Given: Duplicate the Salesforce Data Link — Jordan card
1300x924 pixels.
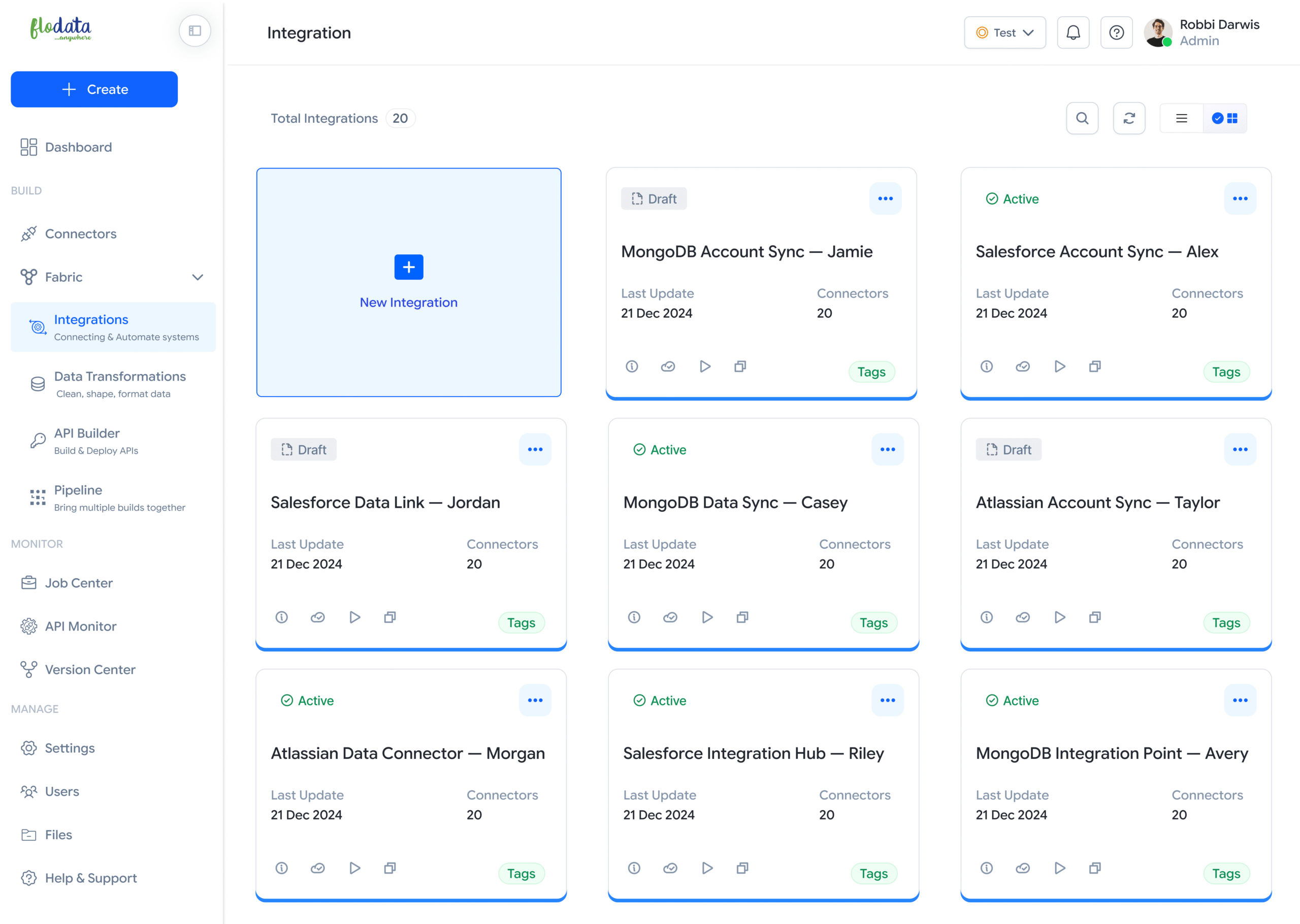Looking at the screenshot, I should [389, 617].
